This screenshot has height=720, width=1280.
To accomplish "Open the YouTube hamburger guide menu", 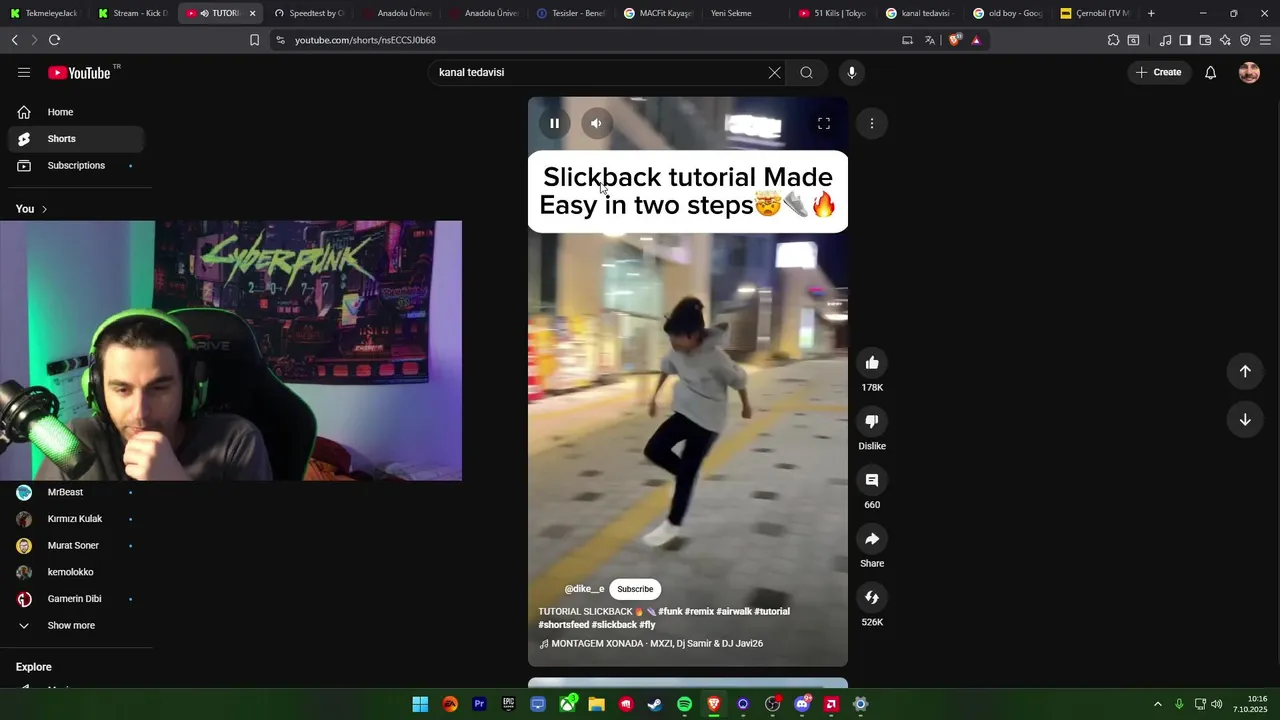I will pos(24,72).
